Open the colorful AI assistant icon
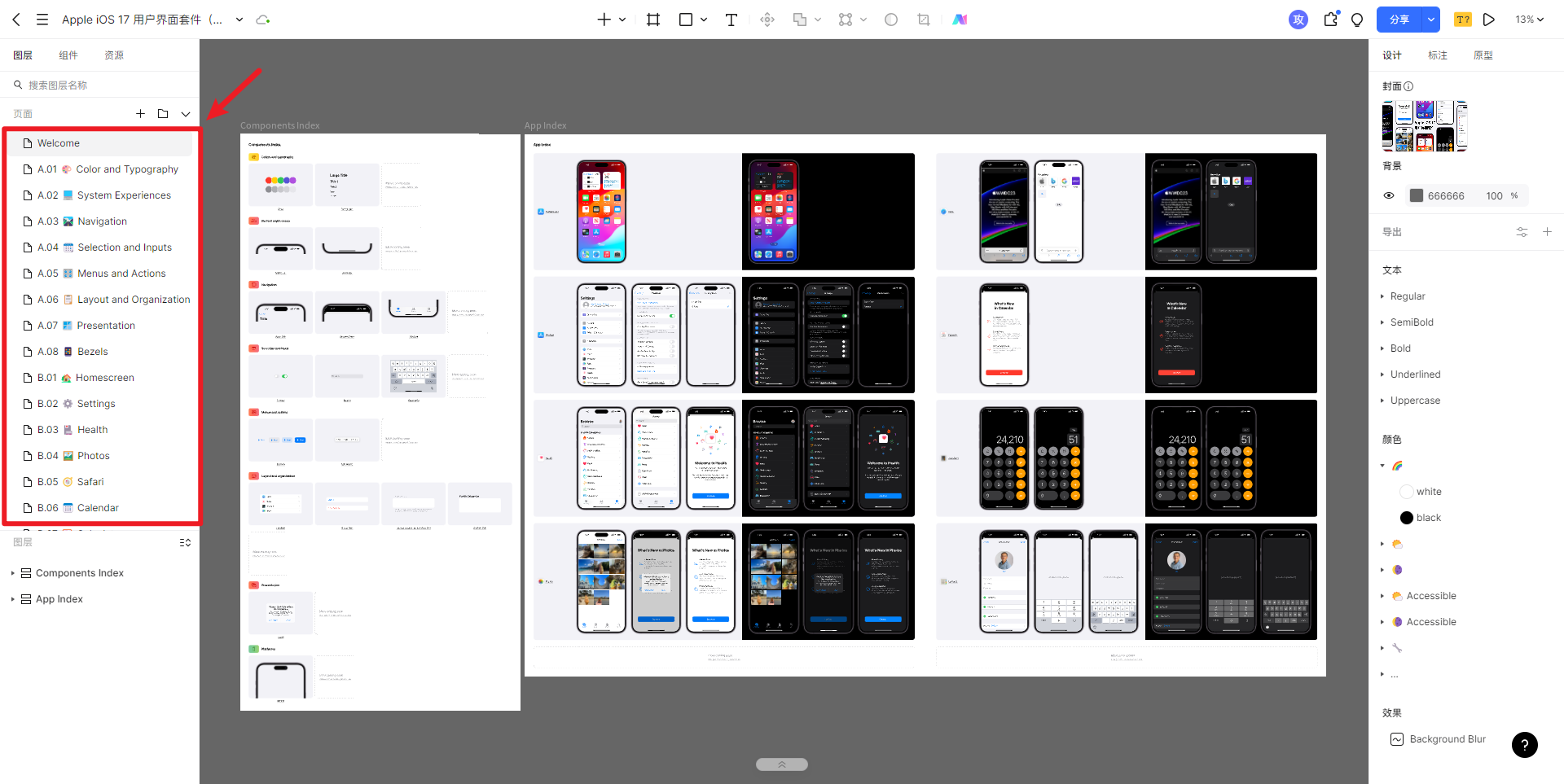 pos(960,20)
